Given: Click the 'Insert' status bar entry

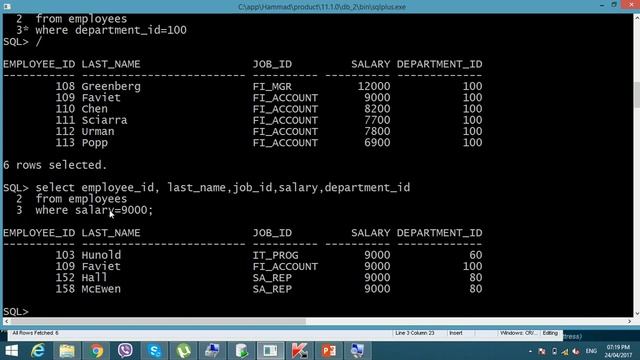Looking at the screenshot, I should [456, 333].
